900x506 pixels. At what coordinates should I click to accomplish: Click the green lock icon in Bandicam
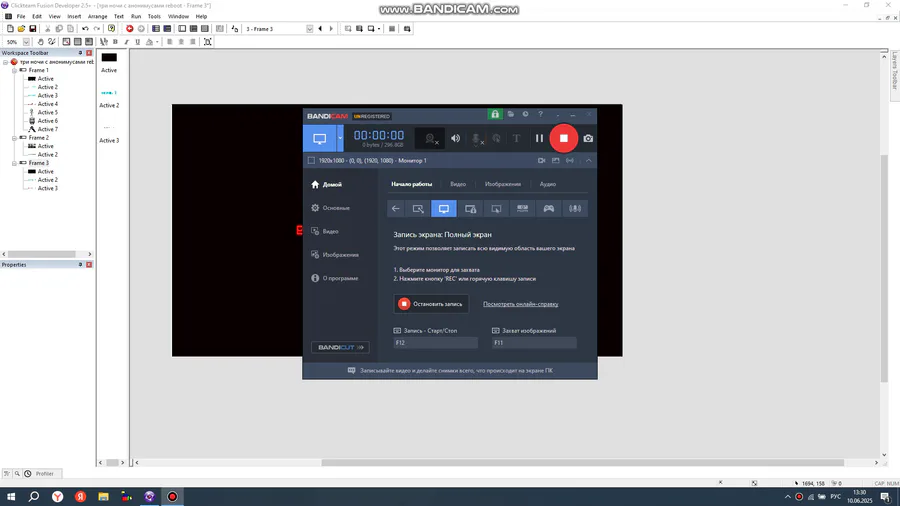[x=495, y=114]
